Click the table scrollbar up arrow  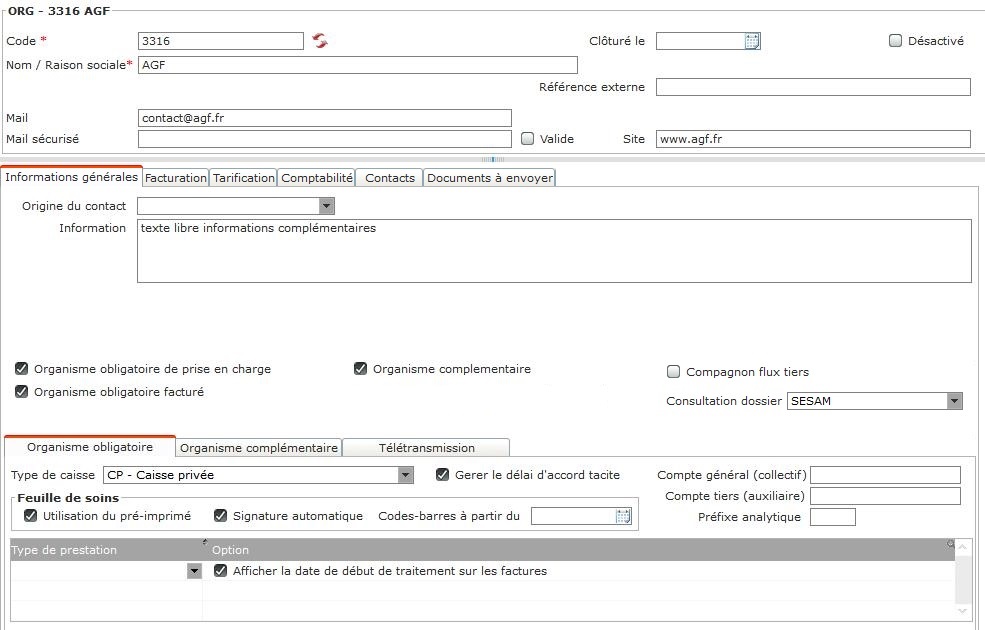click(962, 547)
